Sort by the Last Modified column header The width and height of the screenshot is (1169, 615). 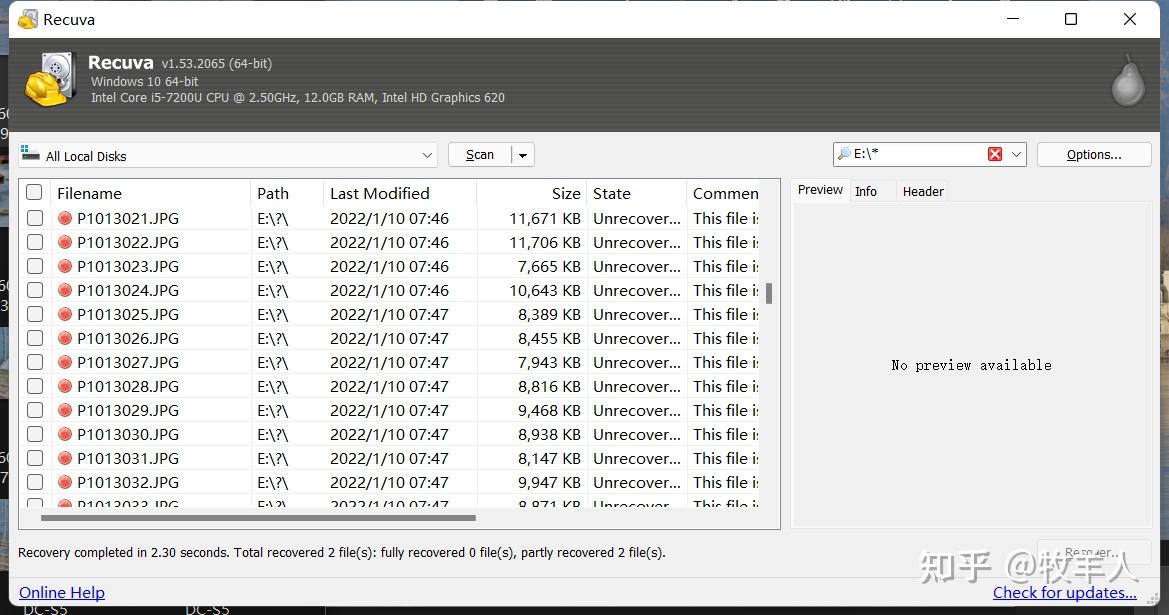pyautogui.click(x=400, y=193)
